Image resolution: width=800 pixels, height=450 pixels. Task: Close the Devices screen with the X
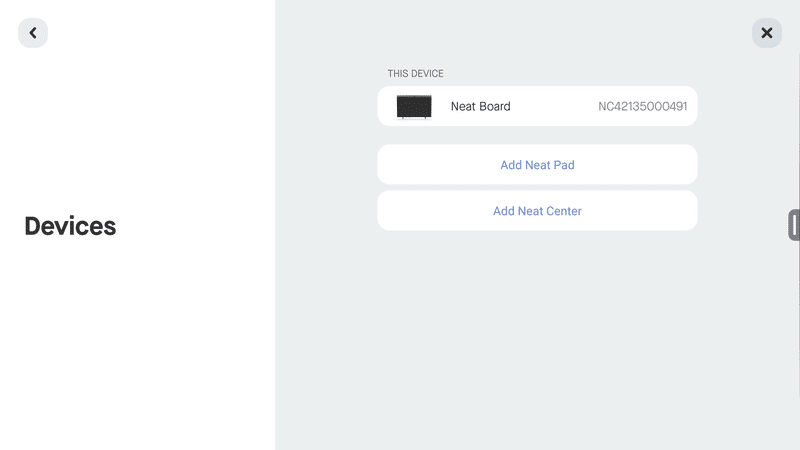coord(766,33)
